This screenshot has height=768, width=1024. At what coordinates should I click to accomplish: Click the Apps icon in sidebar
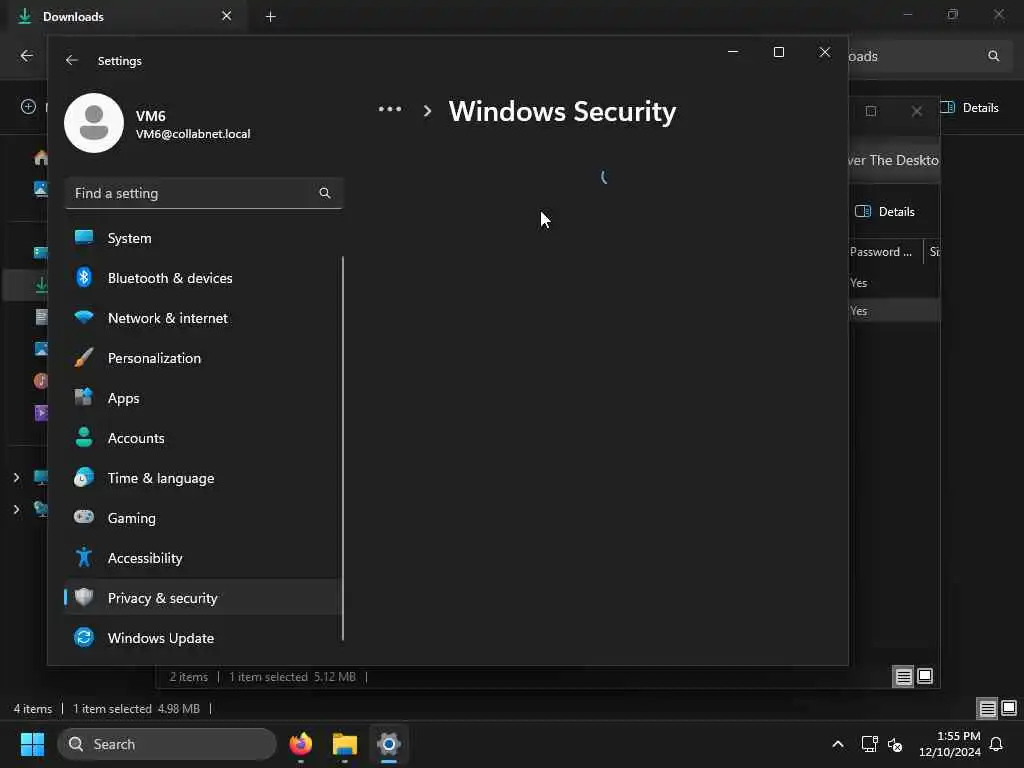click(84, 397)
